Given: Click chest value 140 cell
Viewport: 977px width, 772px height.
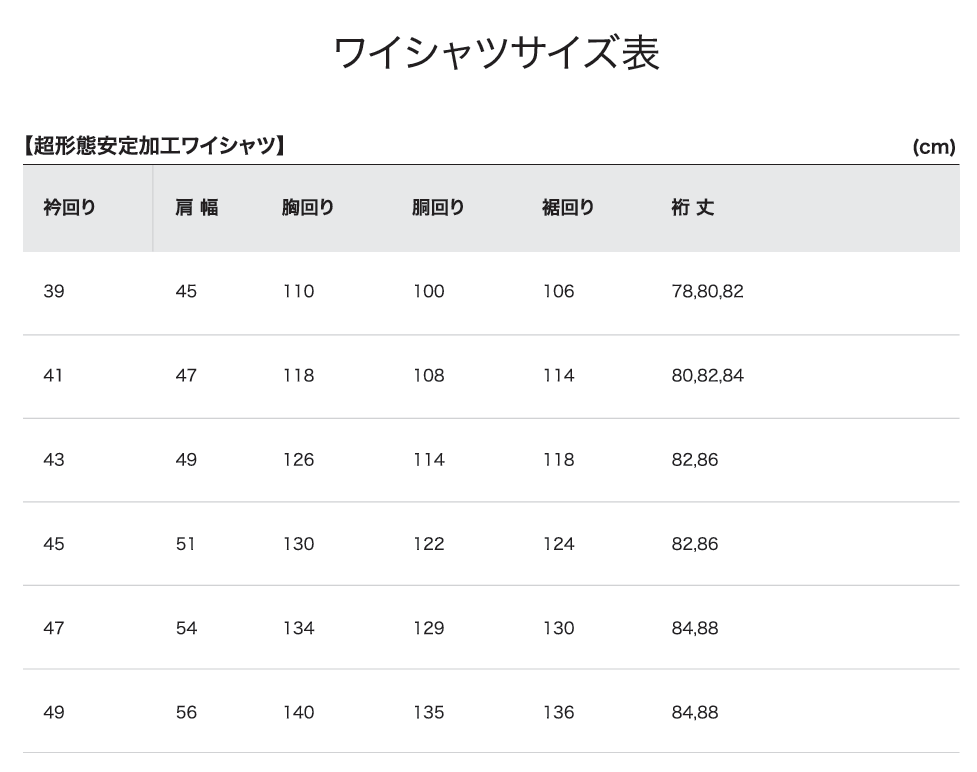Looking at the screenshot, I should coord(298,712).
